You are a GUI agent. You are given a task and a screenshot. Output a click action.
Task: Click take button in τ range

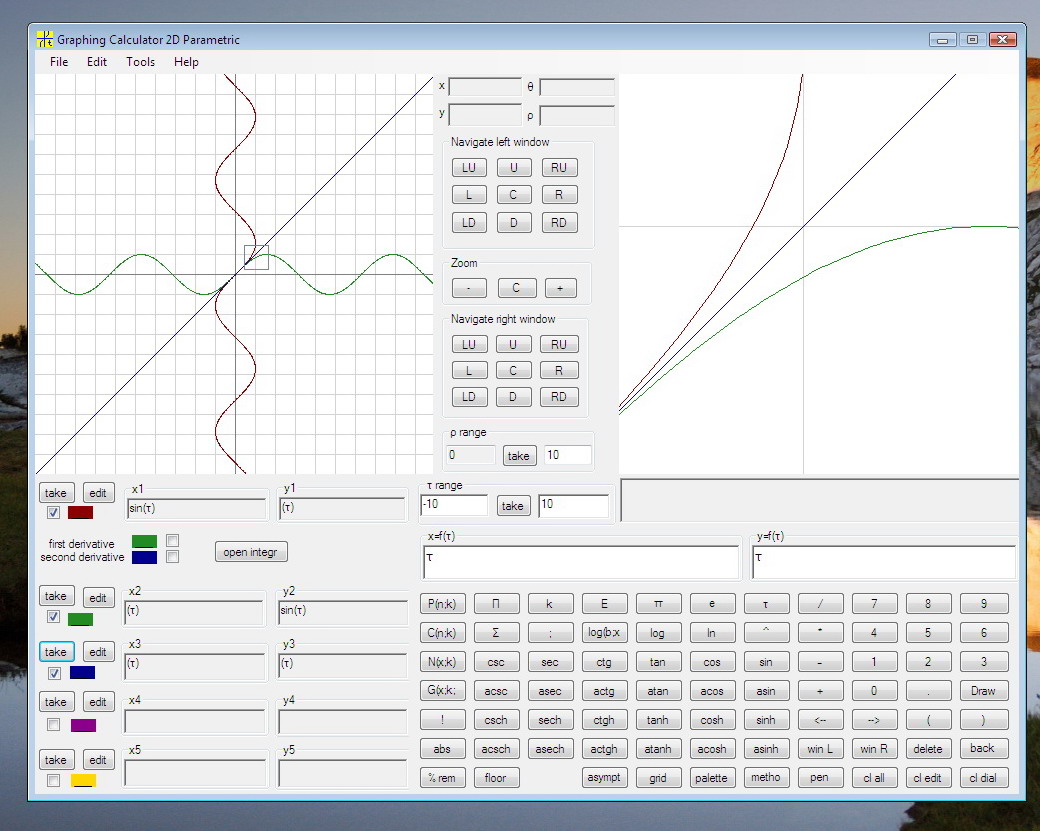click(x=512, y=506)
